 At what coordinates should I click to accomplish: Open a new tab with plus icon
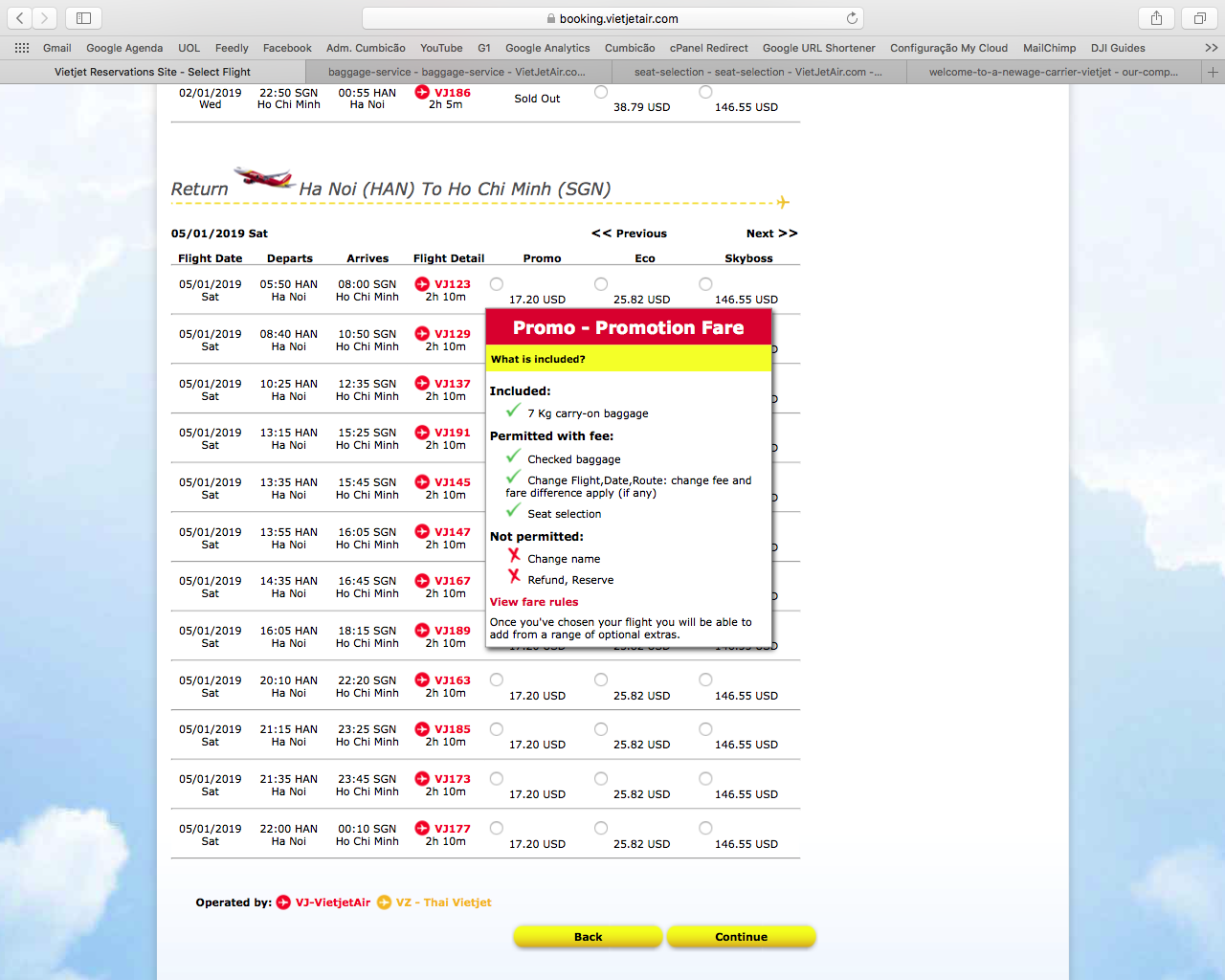[x=1213, y=72]
